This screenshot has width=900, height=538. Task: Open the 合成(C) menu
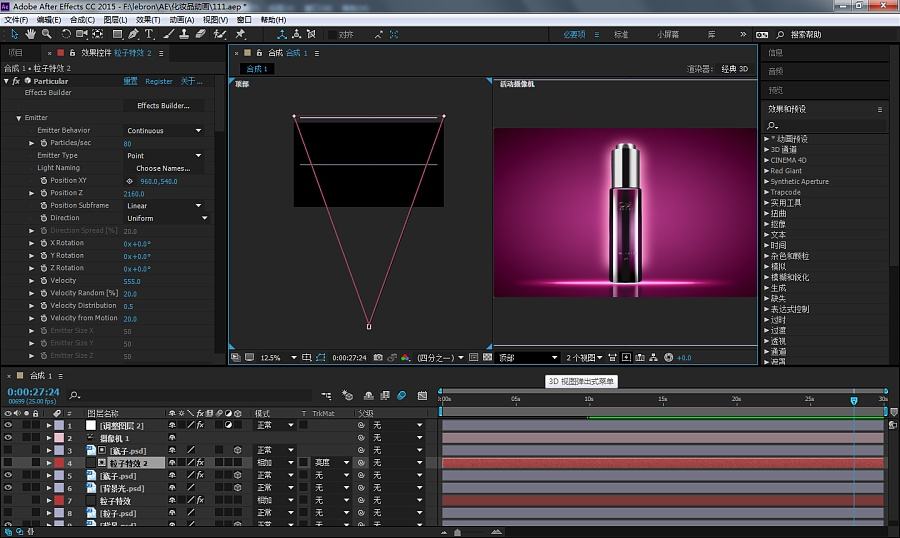(x=83, y=20)
